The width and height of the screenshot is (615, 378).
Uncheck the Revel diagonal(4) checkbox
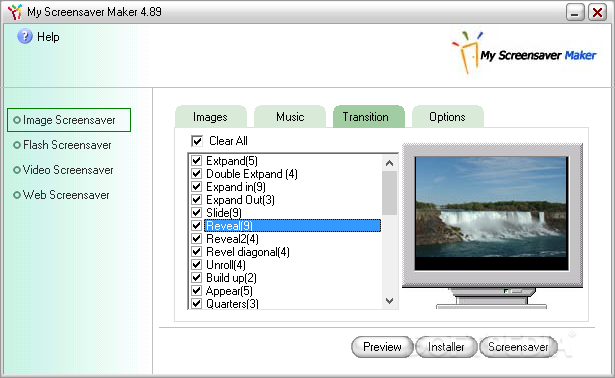[197, 251]
